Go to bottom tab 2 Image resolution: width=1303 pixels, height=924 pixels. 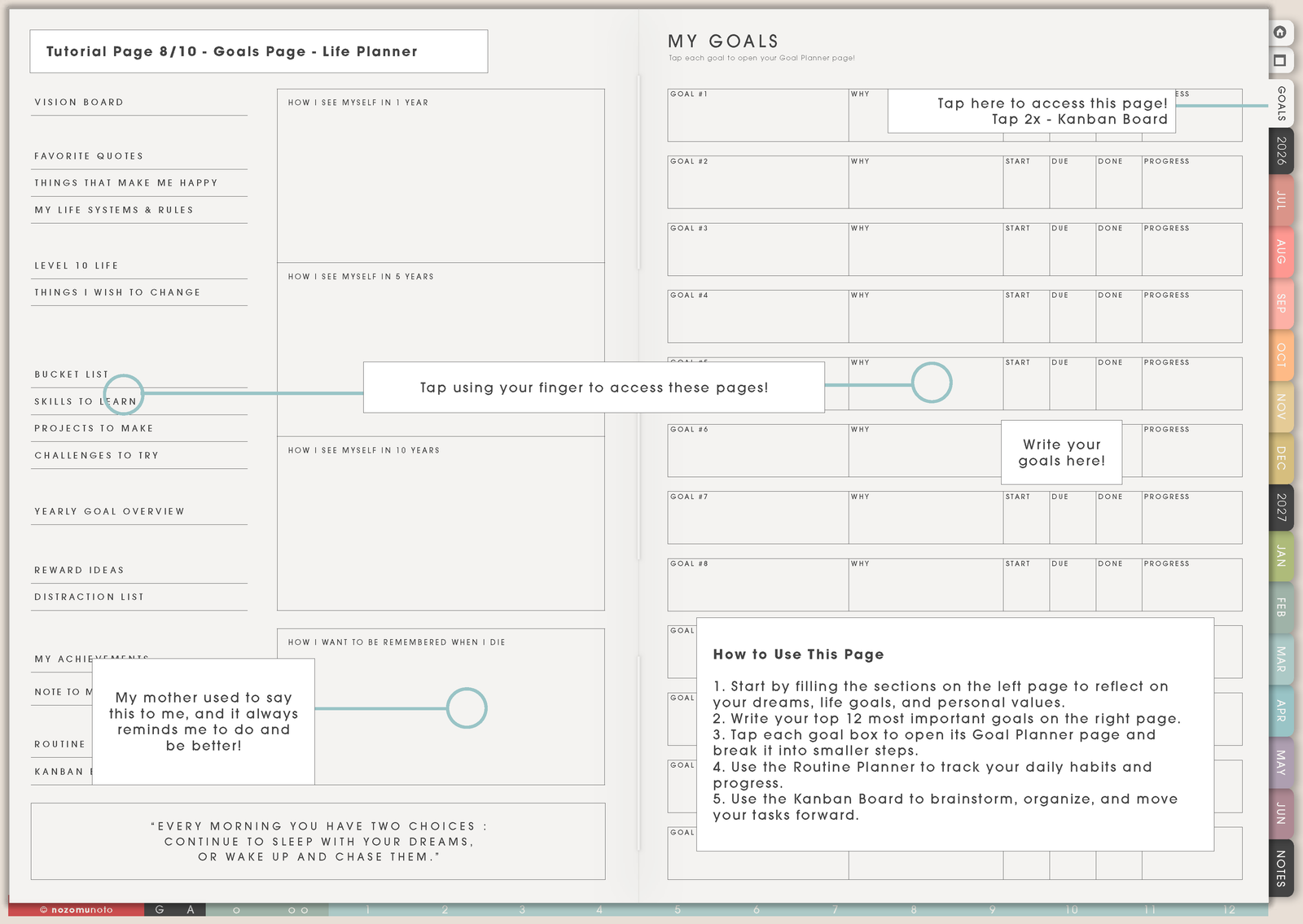445,909
